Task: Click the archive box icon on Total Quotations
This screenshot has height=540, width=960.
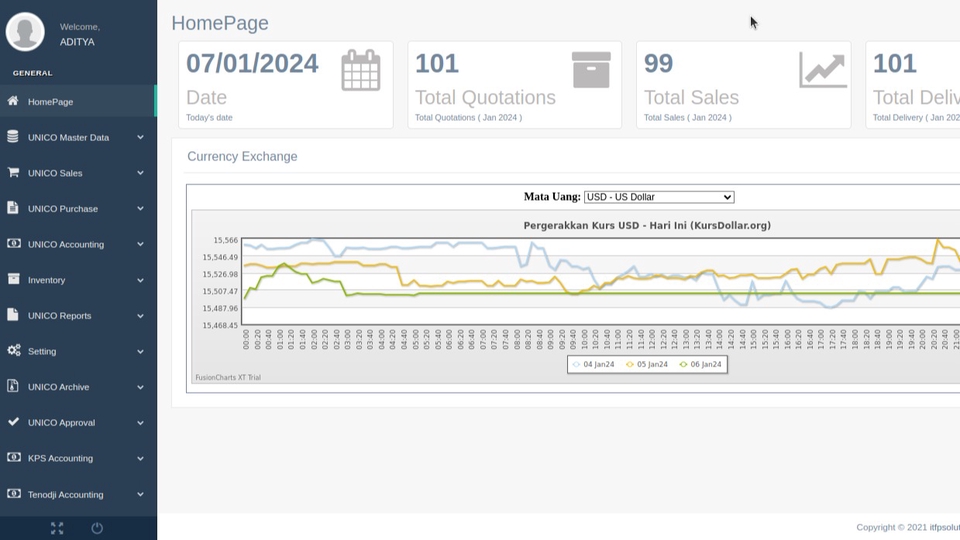Action: pos(591,70)
